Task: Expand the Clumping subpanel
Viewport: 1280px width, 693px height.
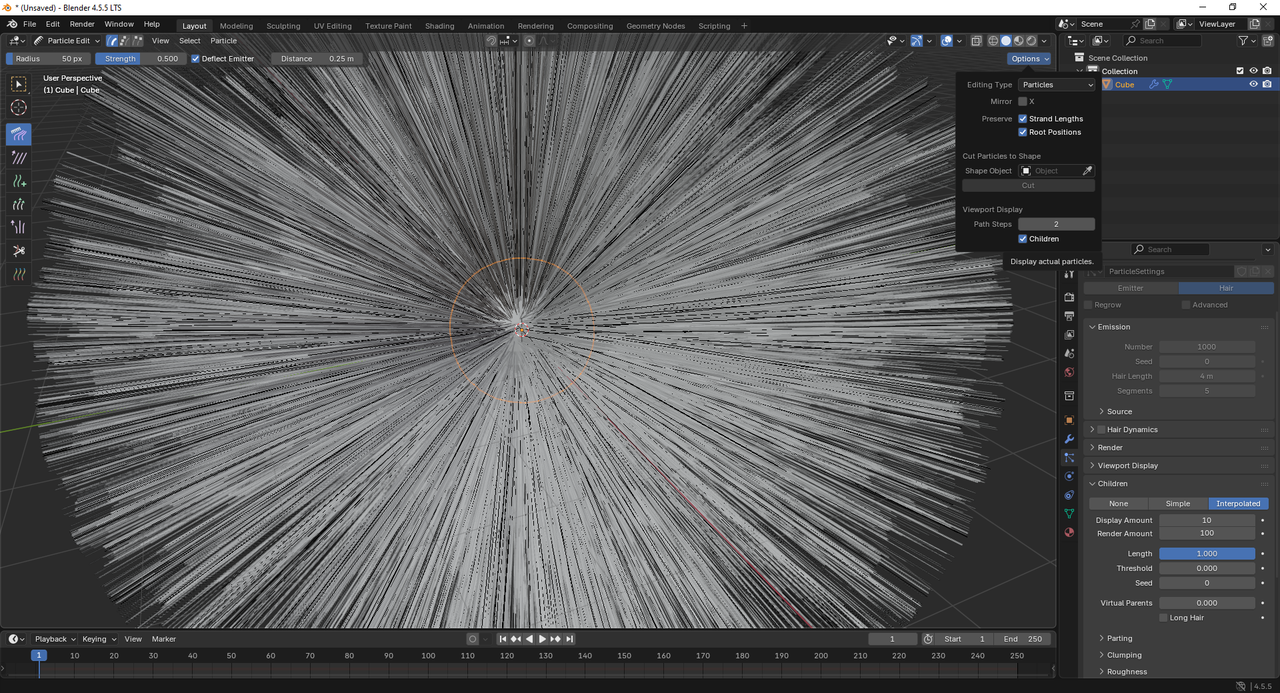Action: [x=1124, y=655]
